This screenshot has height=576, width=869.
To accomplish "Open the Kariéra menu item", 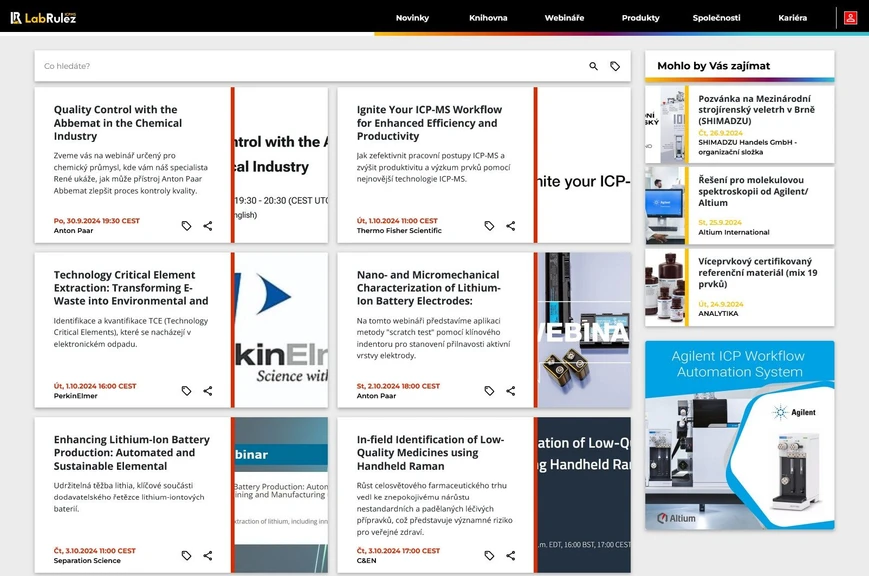I will tap(793, 18).
